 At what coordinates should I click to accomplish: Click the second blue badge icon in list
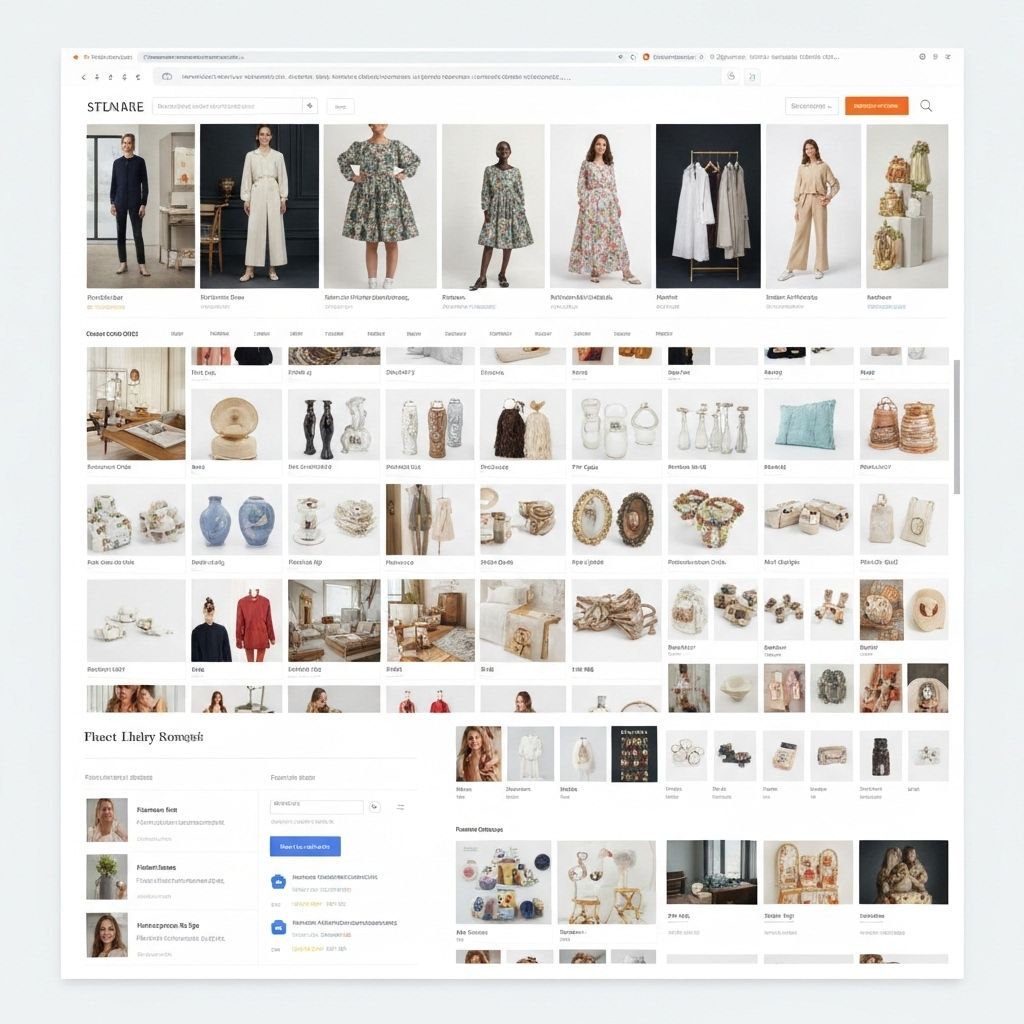click(x=279, y=927)
